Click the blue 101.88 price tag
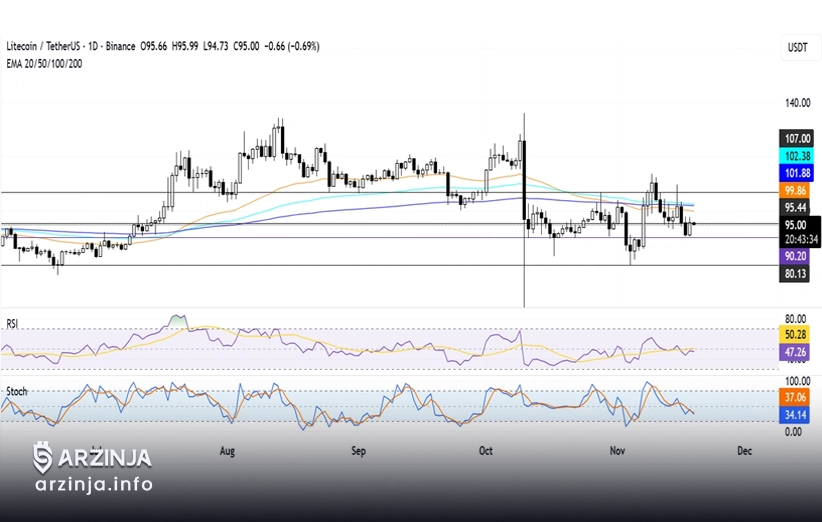The image size is (822, 522). [798, 173]
